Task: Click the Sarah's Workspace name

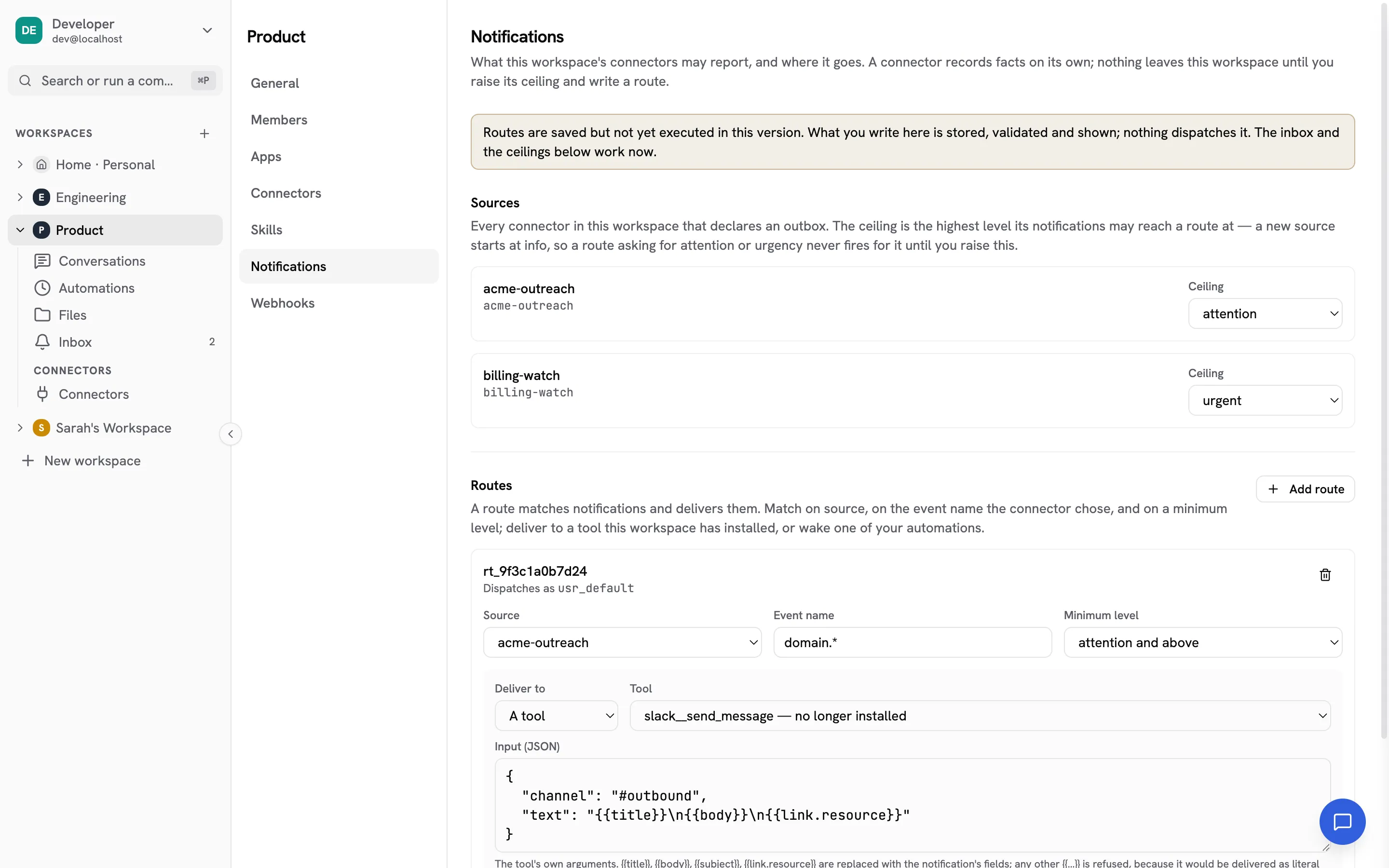Action: [x=114, y=428]
